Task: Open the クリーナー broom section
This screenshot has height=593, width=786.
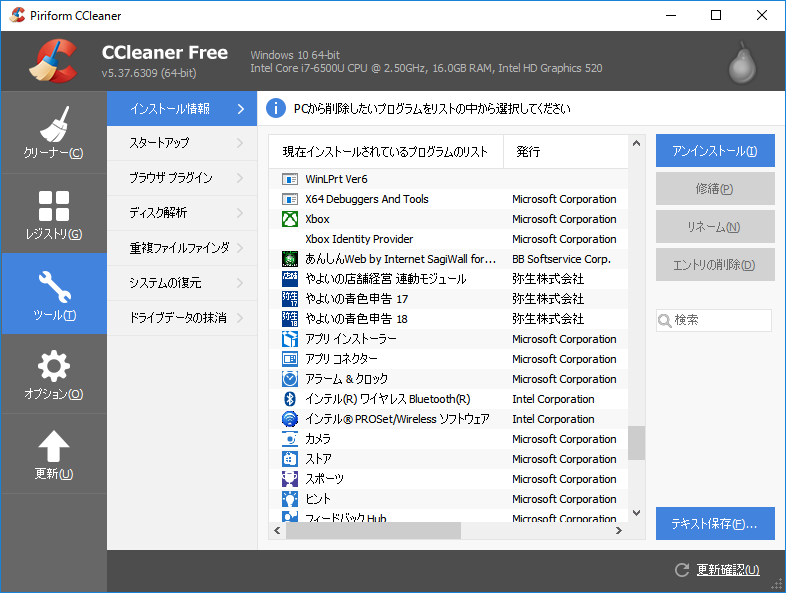Action: 54,133
